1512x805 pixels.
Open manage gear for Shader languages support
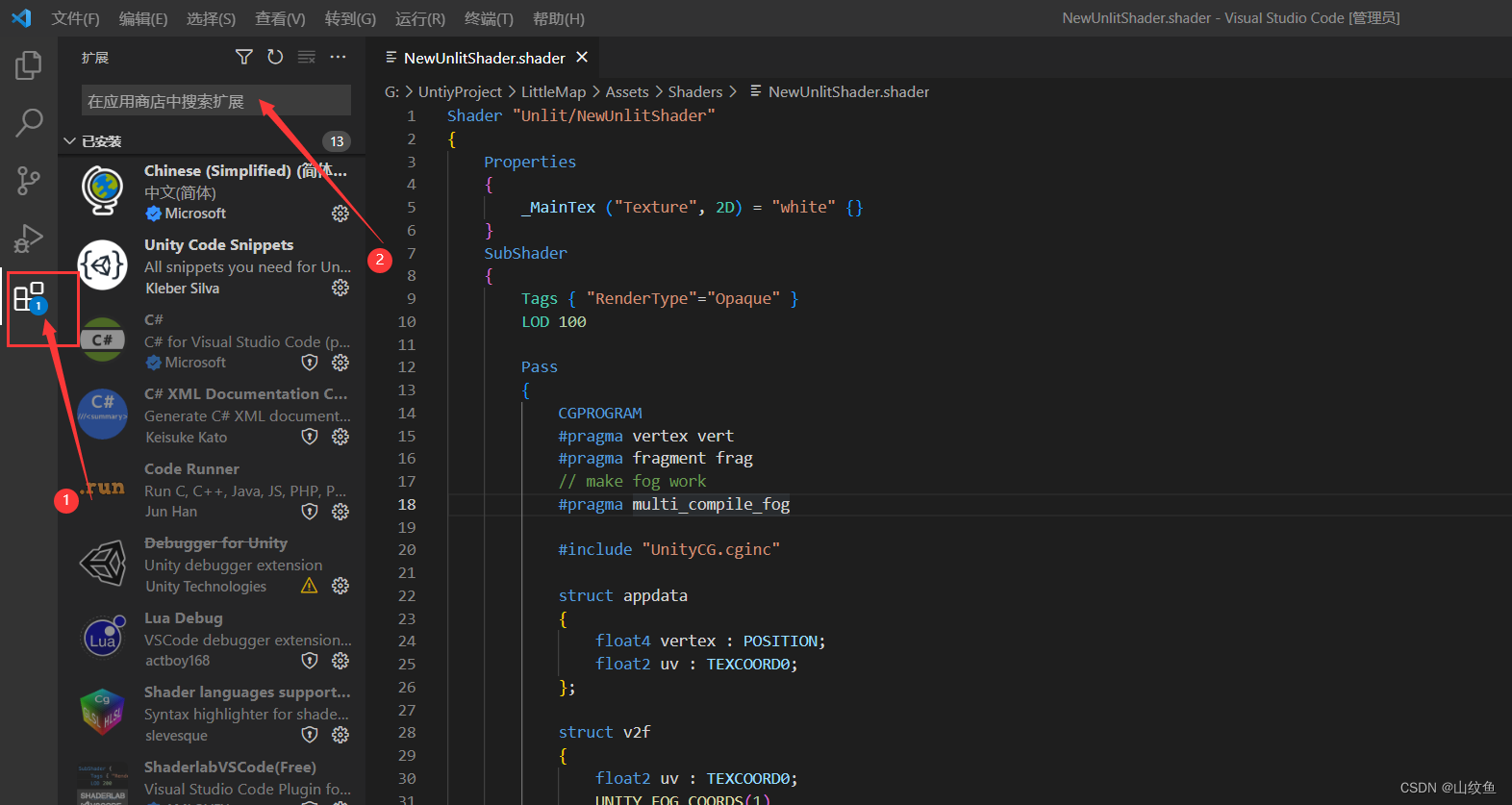click(340, 735)
